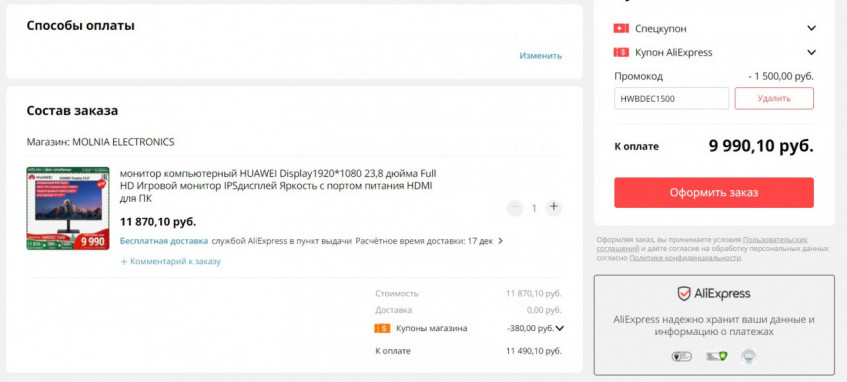Click the Способы оплаты heading
The image size is (847, 382).
pos(80,25)
